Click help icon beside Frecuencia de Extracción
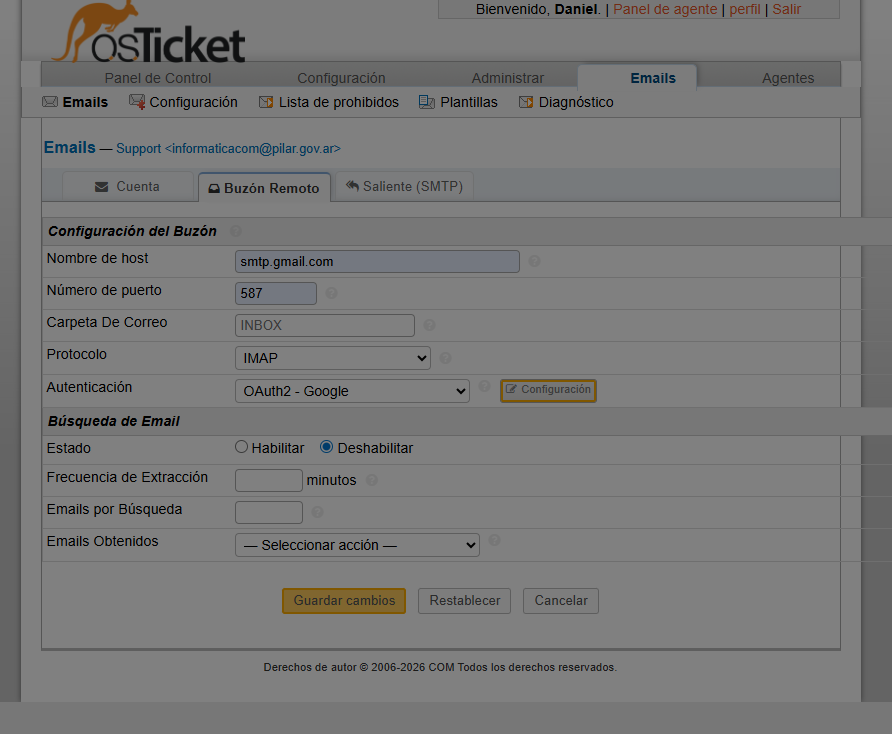Viewport: 892px width, 734px height. [371, 480]
